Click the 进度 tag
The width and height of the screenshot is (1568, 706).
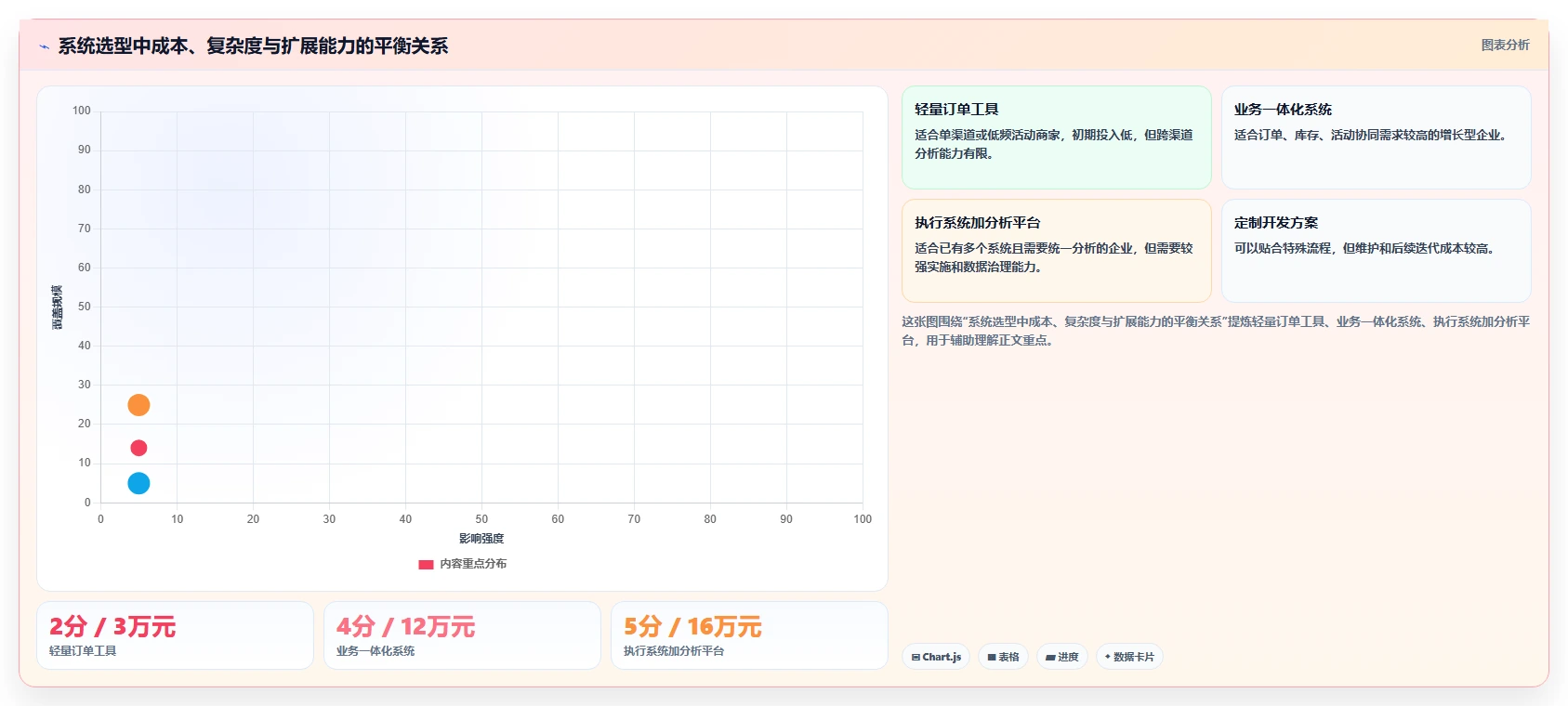click(1062, 657)
